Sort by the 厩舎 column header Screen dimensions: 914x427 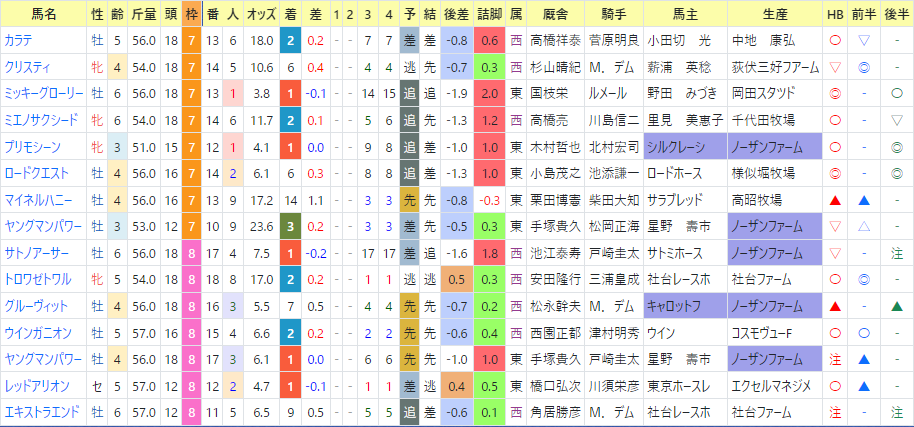(554, 14)
